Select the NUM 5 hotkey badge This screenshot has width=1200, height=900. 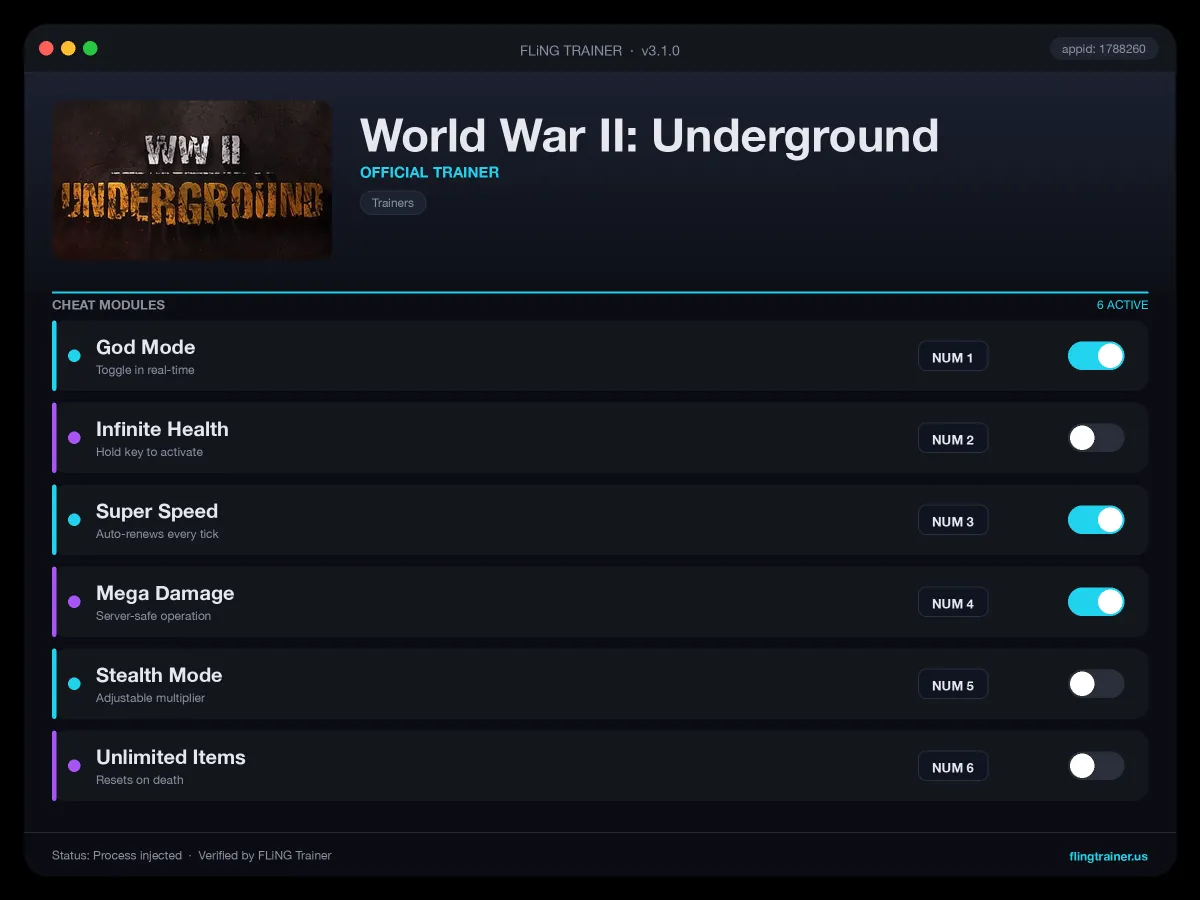click(953, 685)
